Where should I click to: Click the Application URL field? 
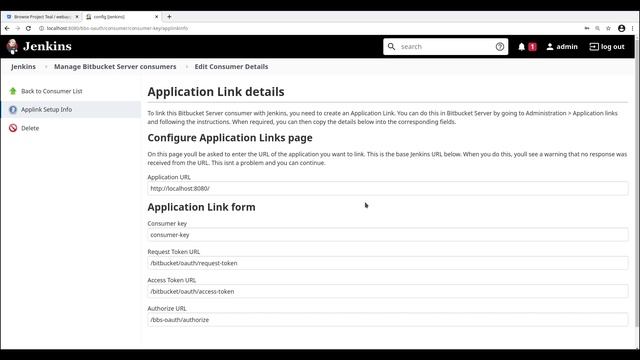(x=388, y=189)
